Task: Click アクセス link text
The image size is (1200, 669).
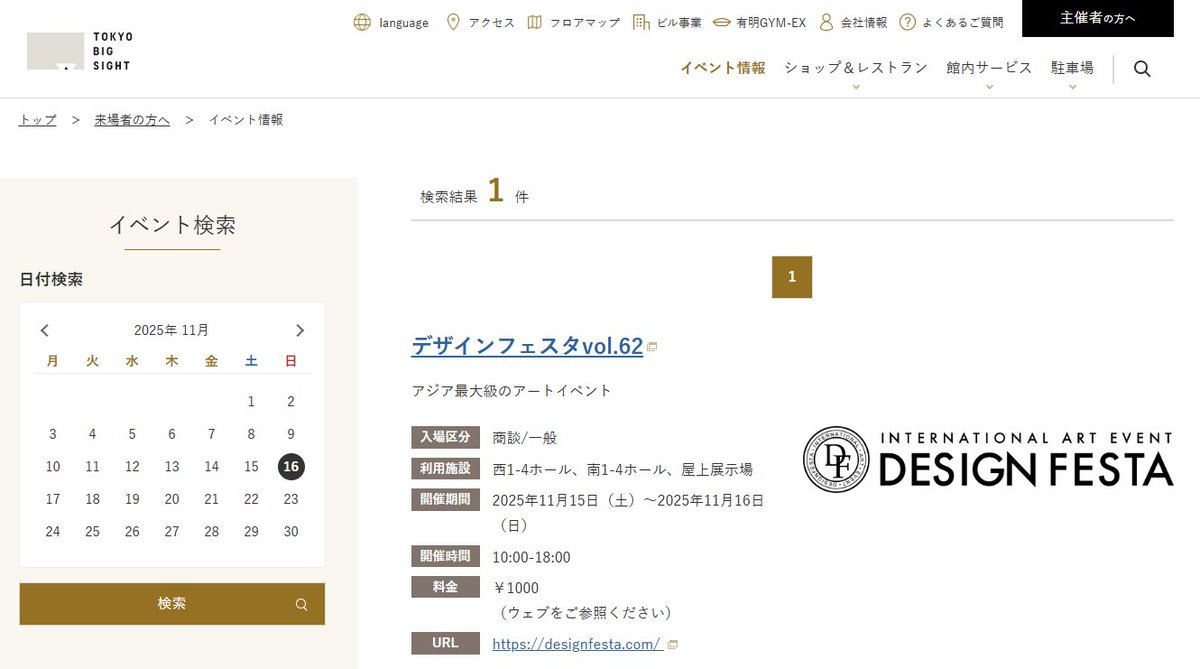Action: point(491,22)
